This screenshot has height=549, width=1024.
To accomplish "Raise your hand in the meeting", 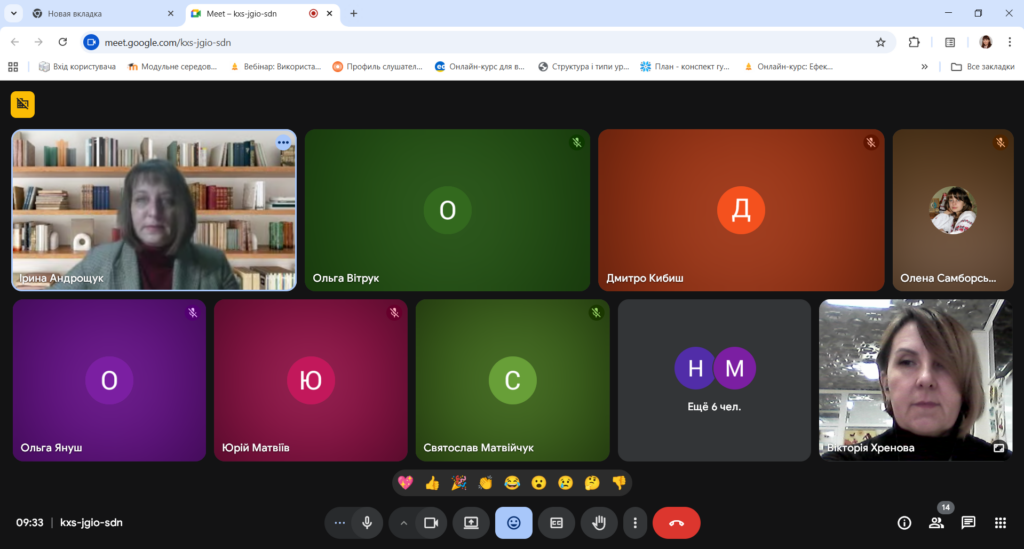I will click(600, 522).
